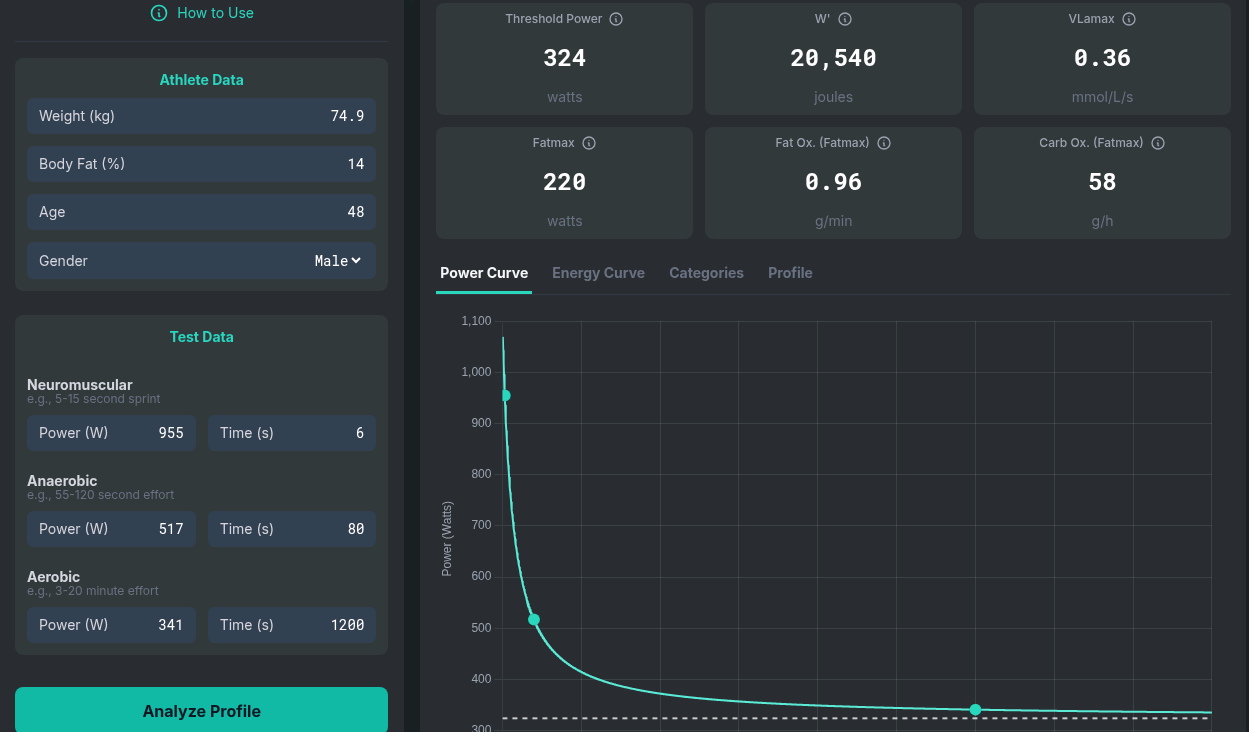Viewport: 1249px width, 732px height.
Task: Click the Fat Ox. (Fatmax) info icon
Action: [884, 143]
